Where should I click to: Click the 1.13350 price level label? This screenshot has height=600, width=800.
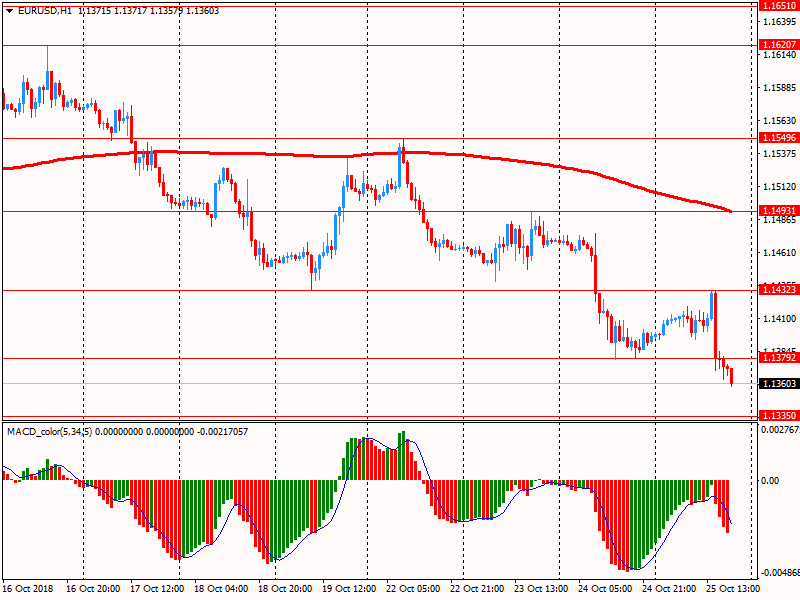pyautogui.click(x=779, y=415)
